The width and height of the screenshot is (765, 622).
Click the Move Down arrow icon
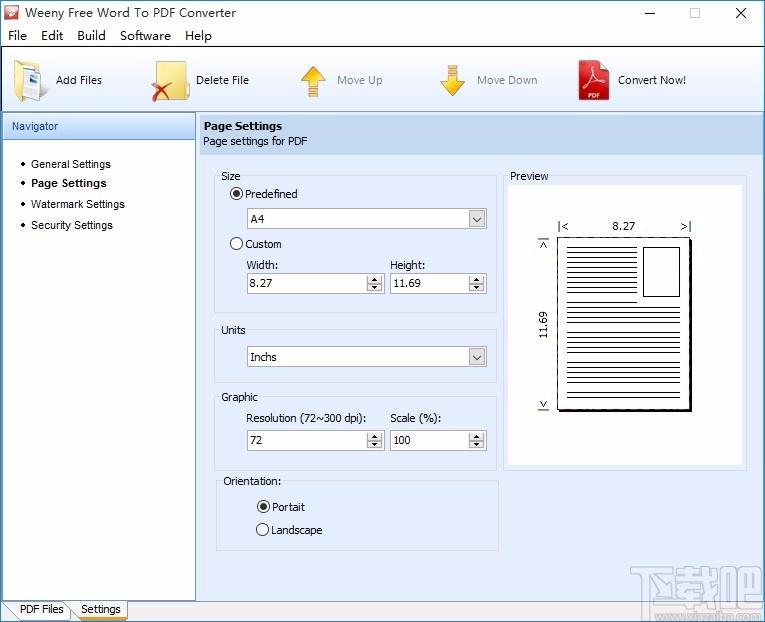pos(452,80)
